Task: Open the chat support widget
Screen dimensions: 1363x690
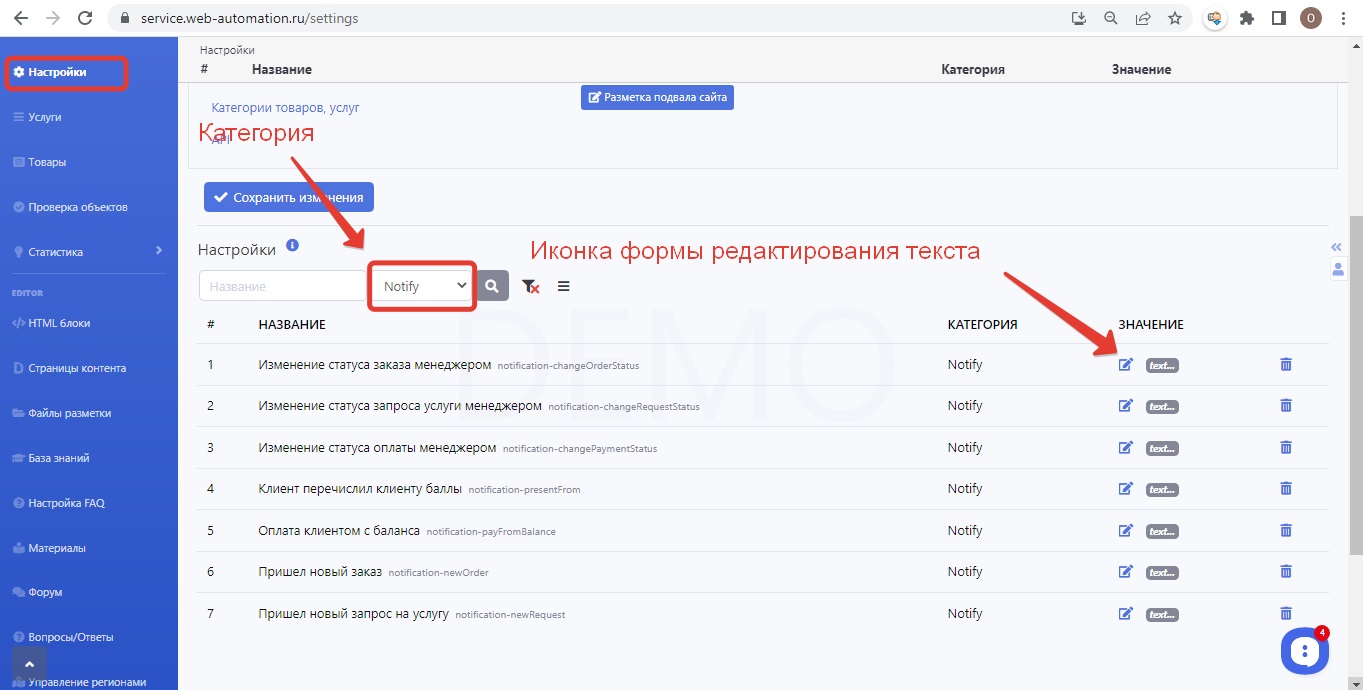Action: (1304, 651)
